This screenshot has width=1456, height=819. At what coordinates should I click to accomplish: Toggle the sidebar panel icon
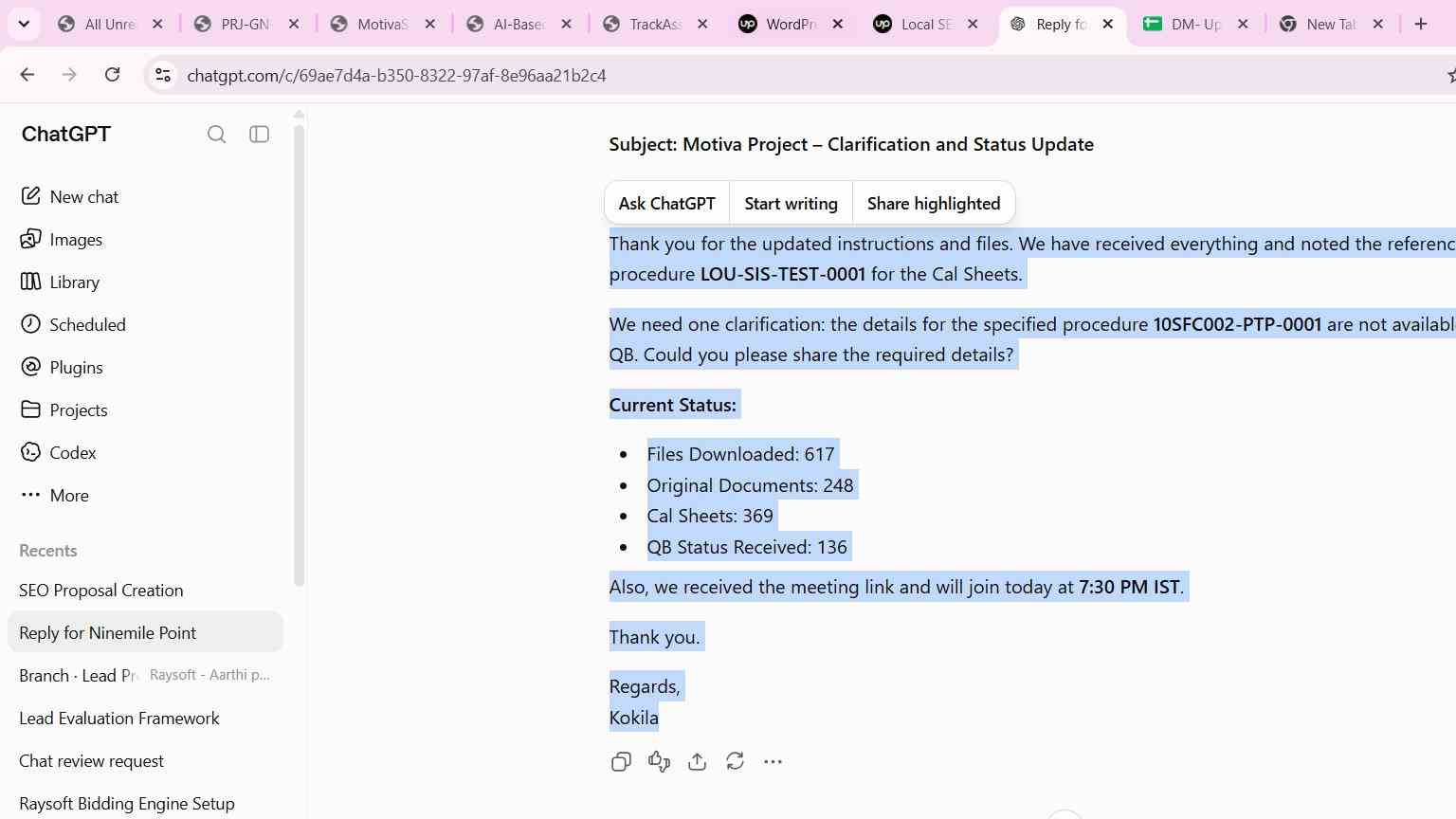point(259,135)
